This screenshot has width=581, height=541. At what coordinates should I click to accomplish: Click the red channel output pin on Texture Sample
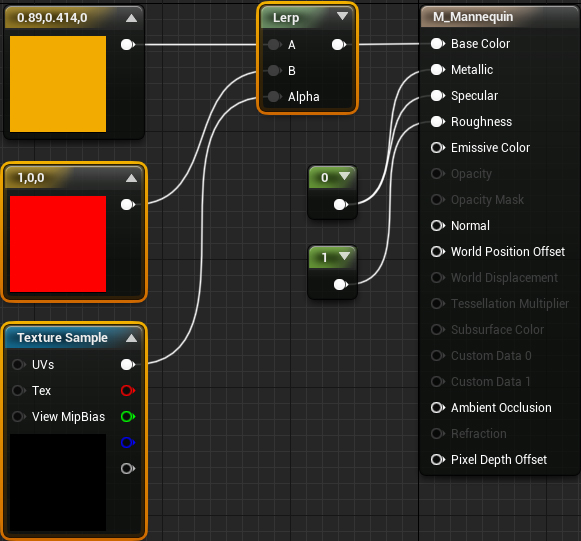127,391
